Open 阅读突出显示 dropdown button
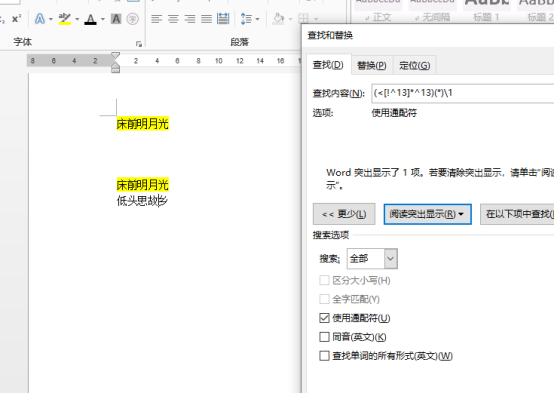 pos(428,214)
